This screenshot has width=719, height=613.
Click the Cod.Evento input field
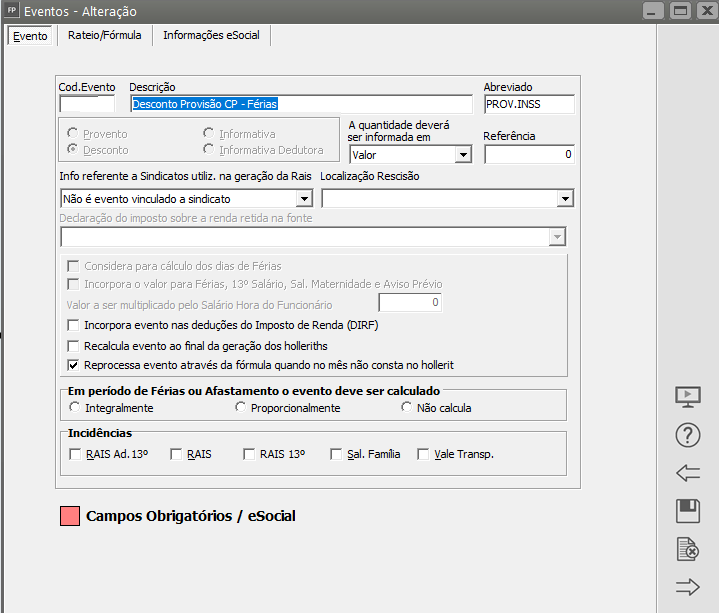click(x=87, y=104)
